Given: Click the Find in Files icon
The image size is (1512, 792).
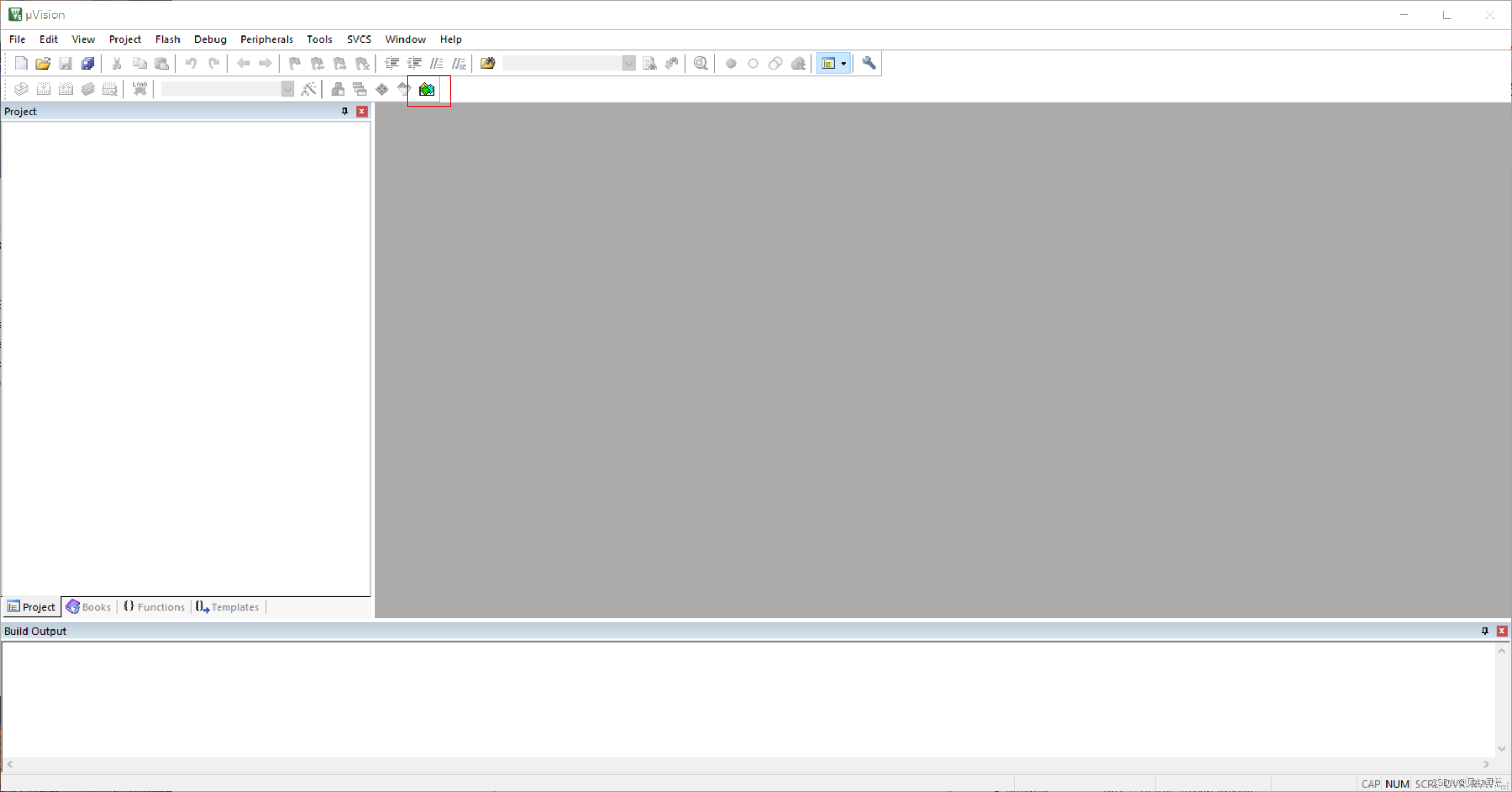Looking at the screenshot, I should [x=487, y=64].
